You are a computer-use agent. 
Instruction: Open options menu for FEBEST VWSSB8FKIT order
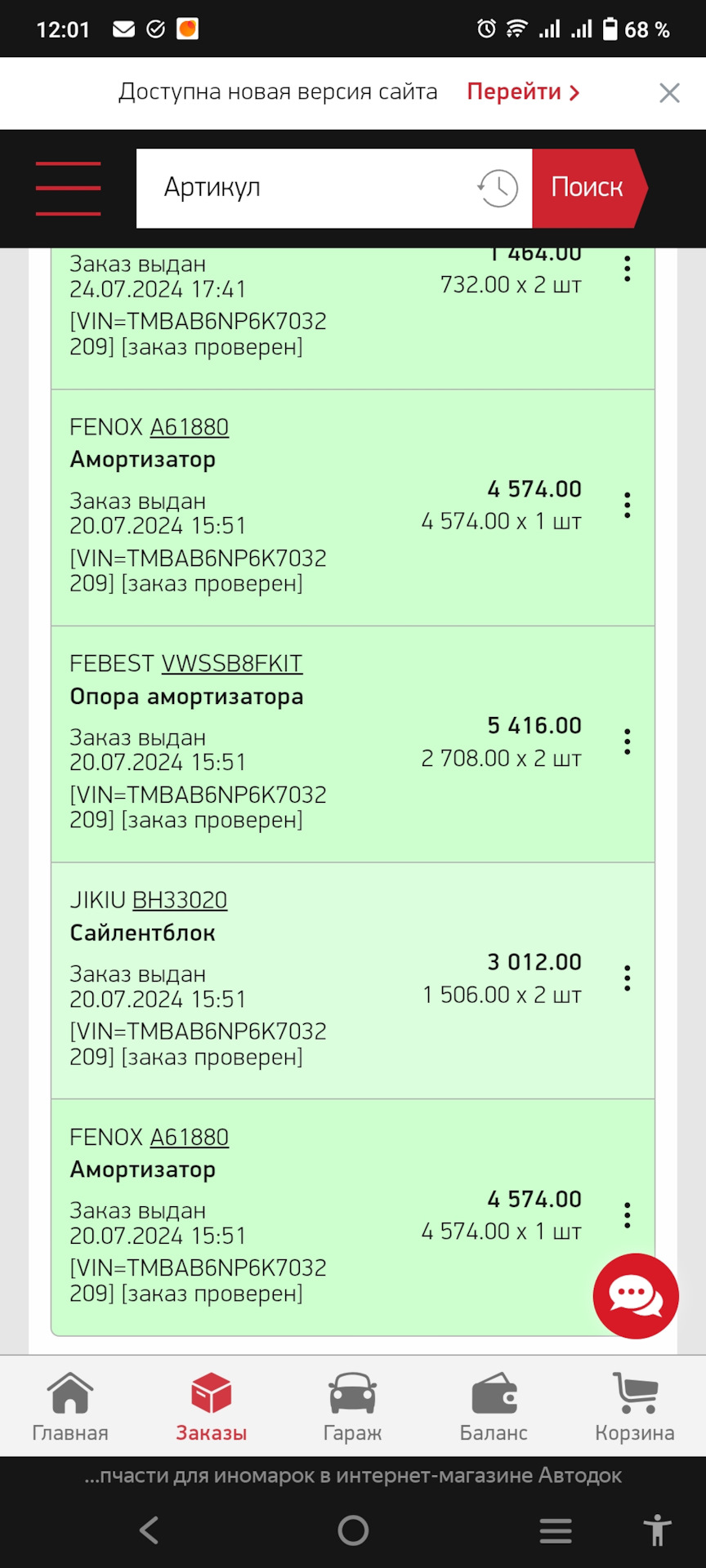[627, 742]
